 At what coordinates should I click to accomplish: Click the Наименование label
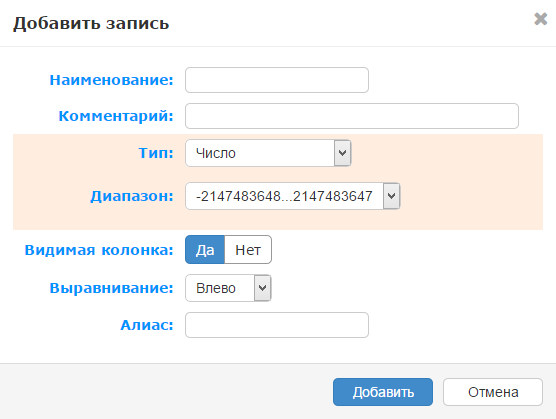click(x=111, y=80)
